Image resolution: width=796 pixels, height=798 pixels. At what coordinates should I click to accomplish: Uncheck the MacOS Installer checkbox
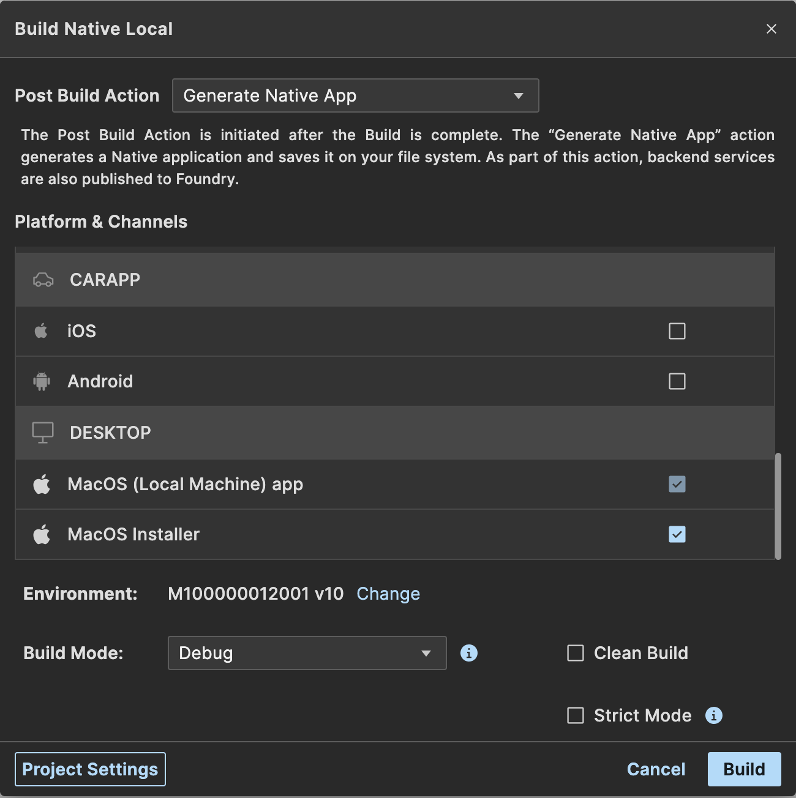tap(677, 535)
